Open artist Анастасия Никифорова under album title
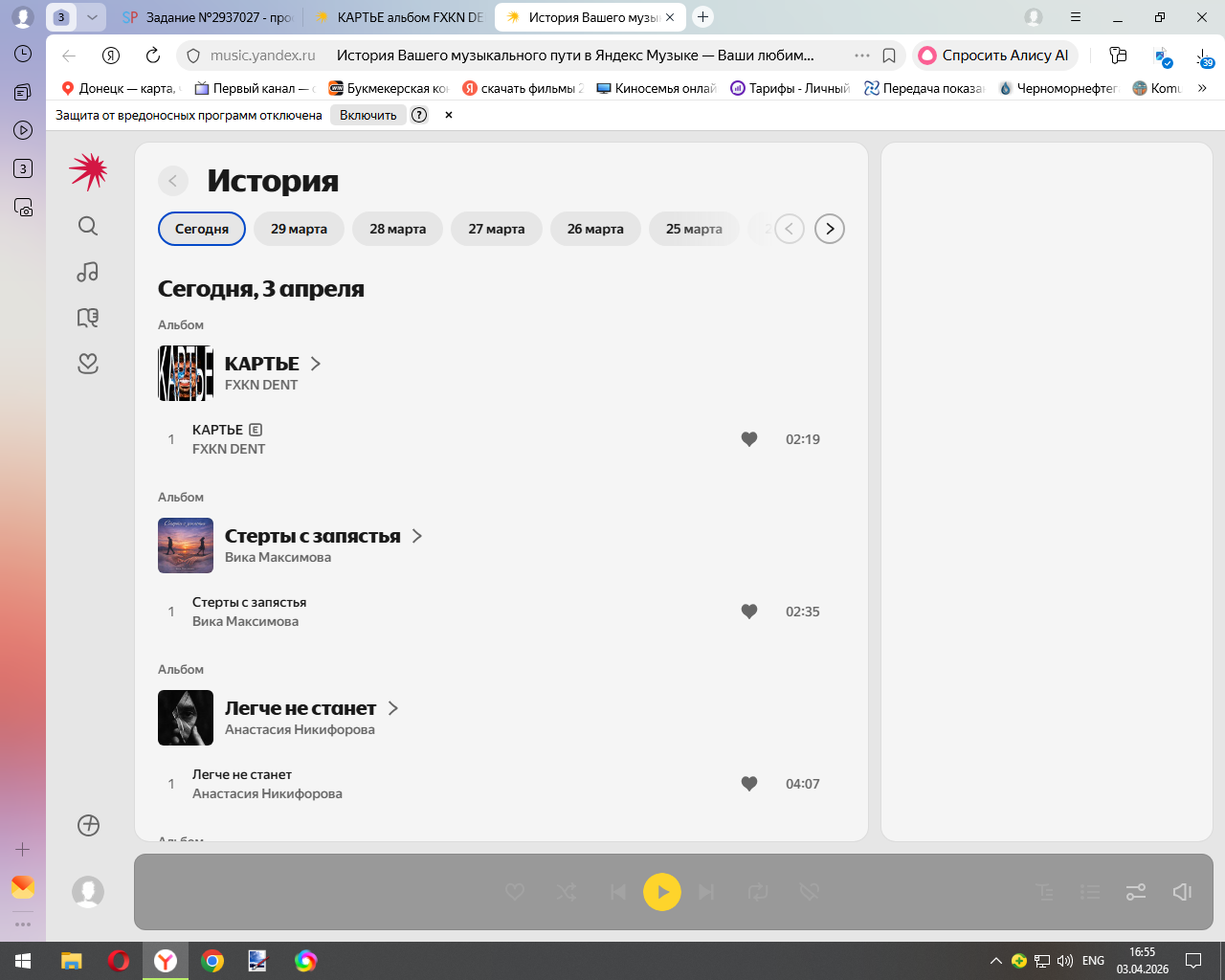This screenshot has width=1225, height=980. click(300, 729)
